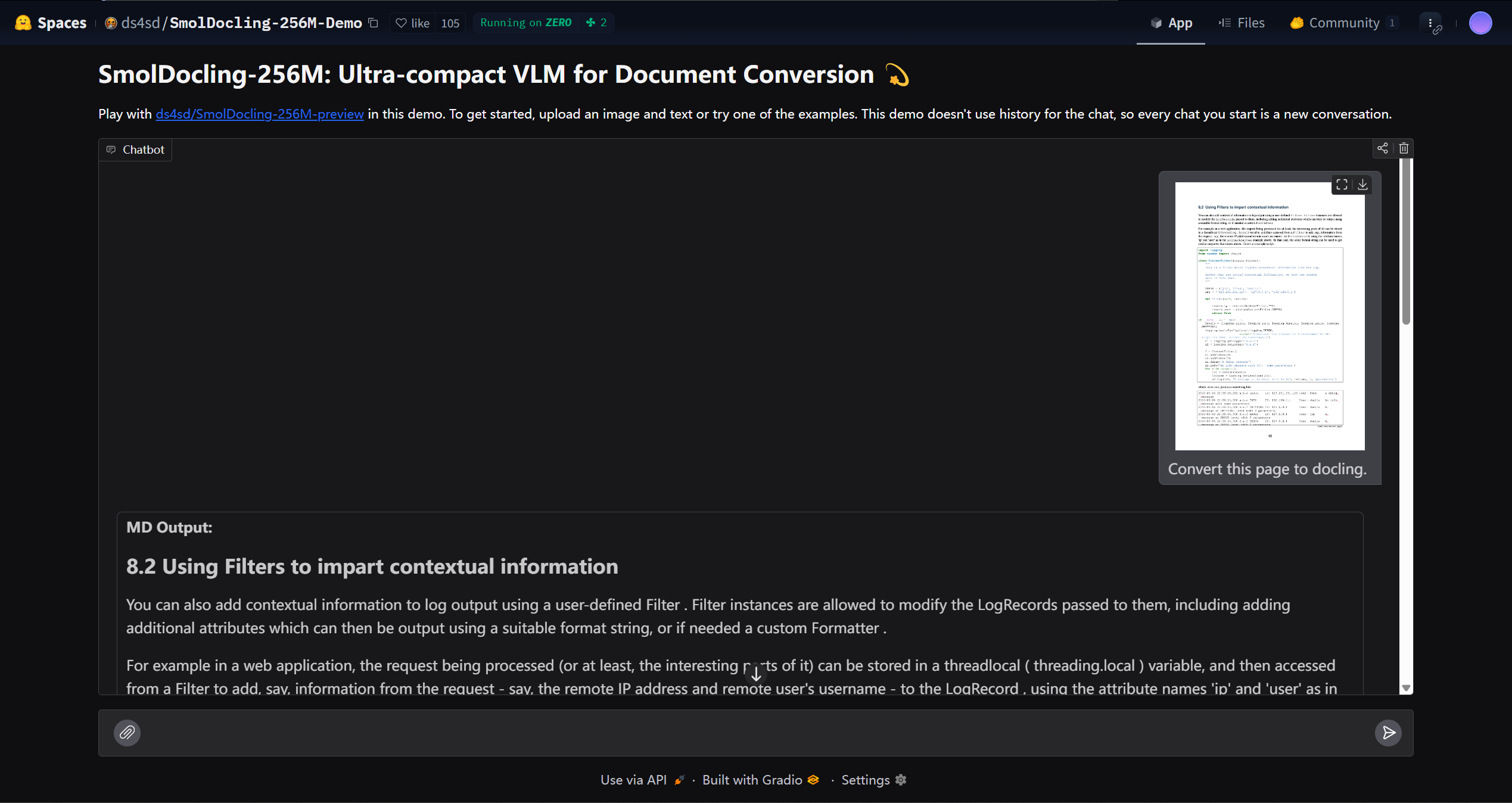
Task: Open the user profile avatar menu
Action: click(1480, 23)
